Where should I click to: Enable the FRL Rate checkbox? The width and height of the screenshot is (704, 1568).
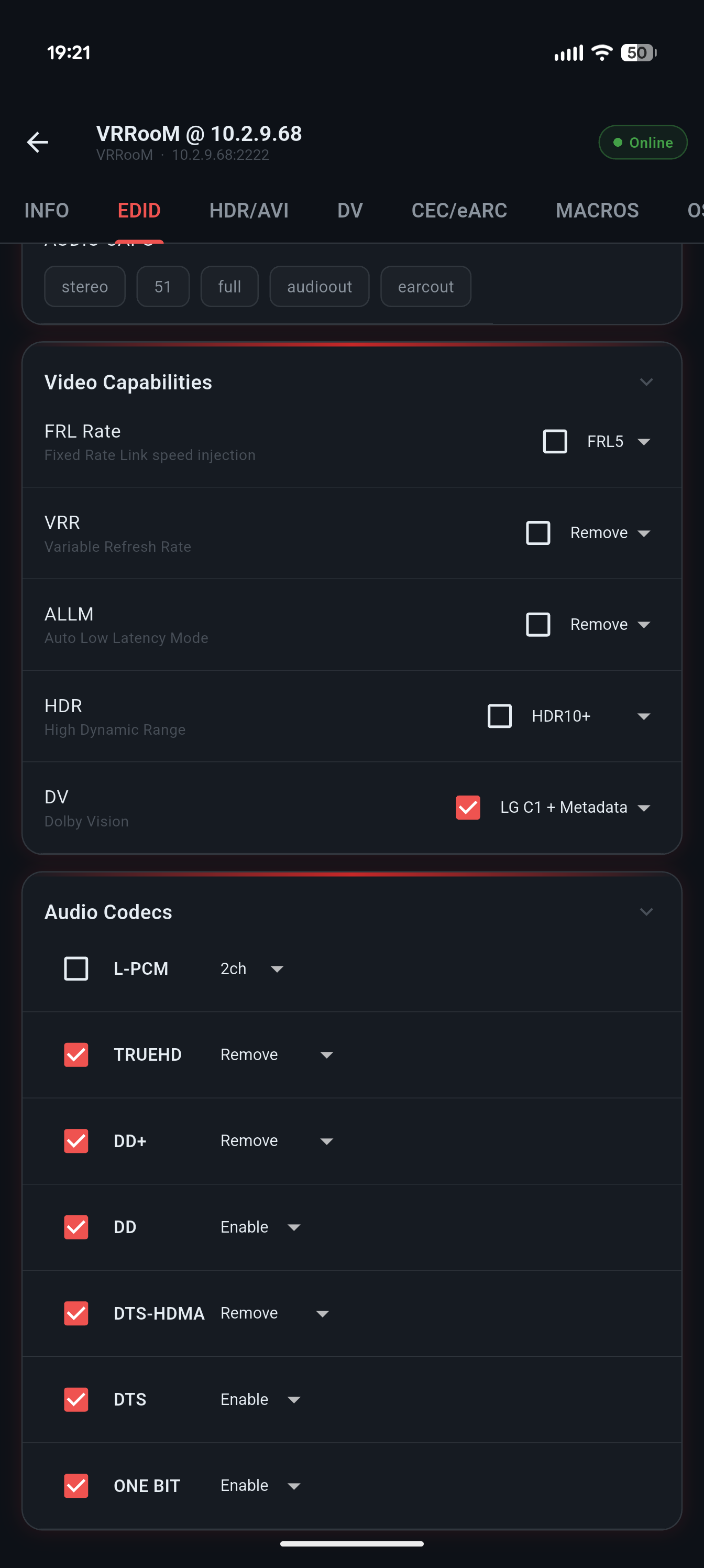click(554, 441)
